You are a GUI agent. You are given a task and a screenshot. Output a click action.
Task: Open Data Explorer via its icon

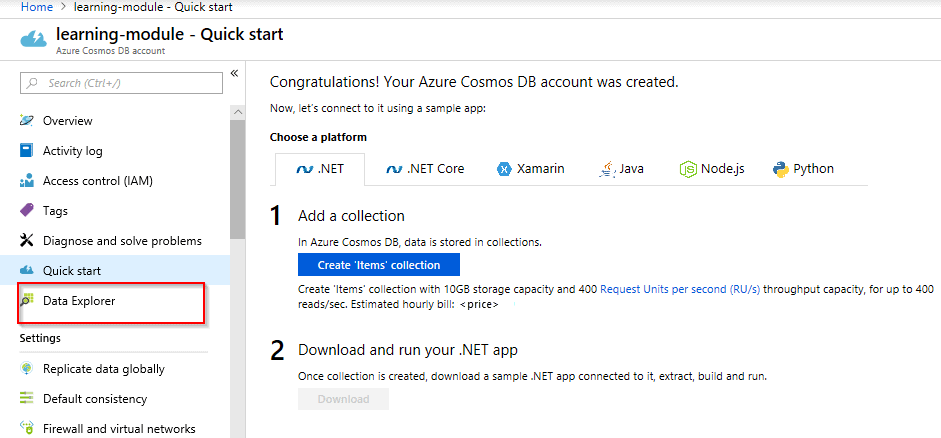[27, 301]
